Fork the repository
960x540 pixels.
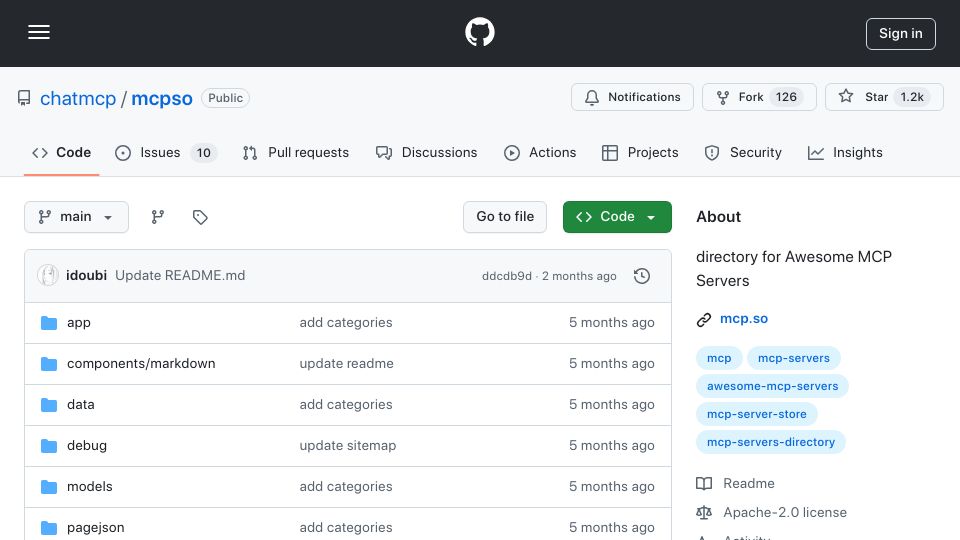[x=759, y=97]
